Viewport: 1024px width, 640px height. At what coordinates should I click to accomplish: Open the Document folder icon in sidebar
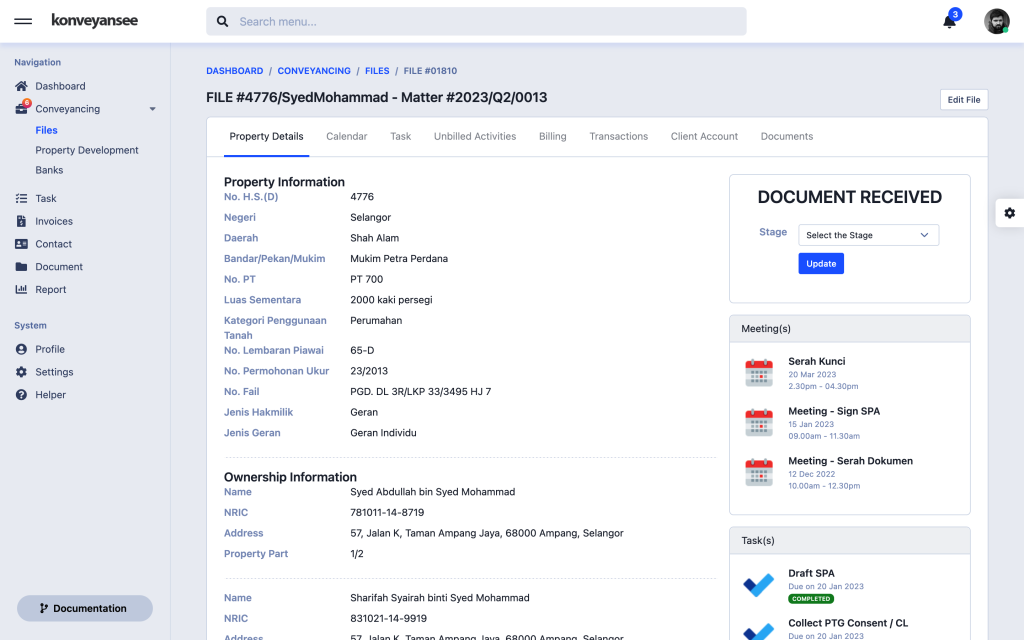23,266
